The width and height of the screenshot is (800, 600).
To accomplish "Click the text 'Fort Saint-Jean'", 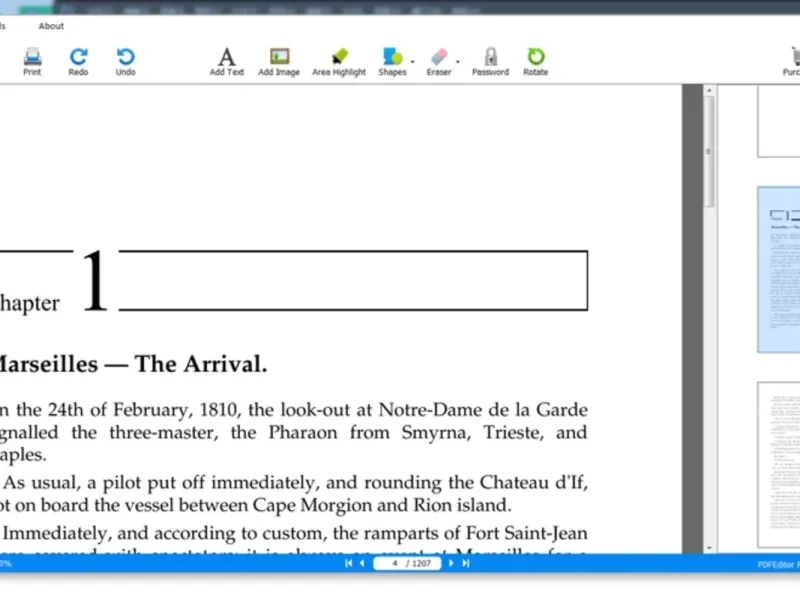I will [527, 533].
